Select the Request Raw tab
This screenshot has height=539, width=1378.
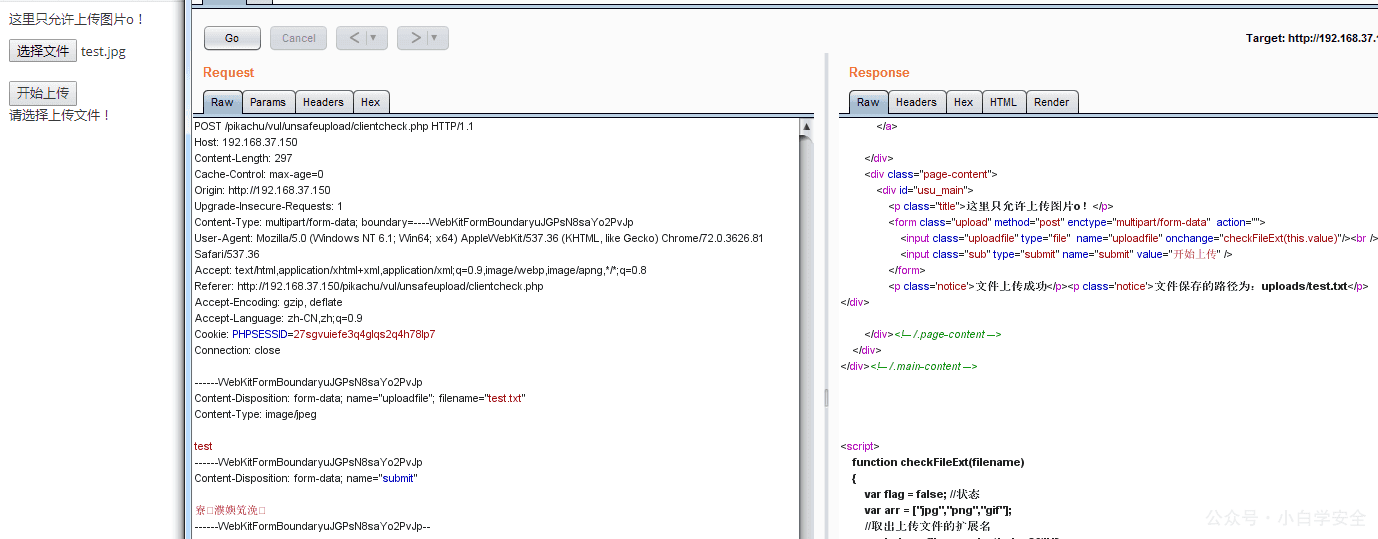(x=222, y=102)
